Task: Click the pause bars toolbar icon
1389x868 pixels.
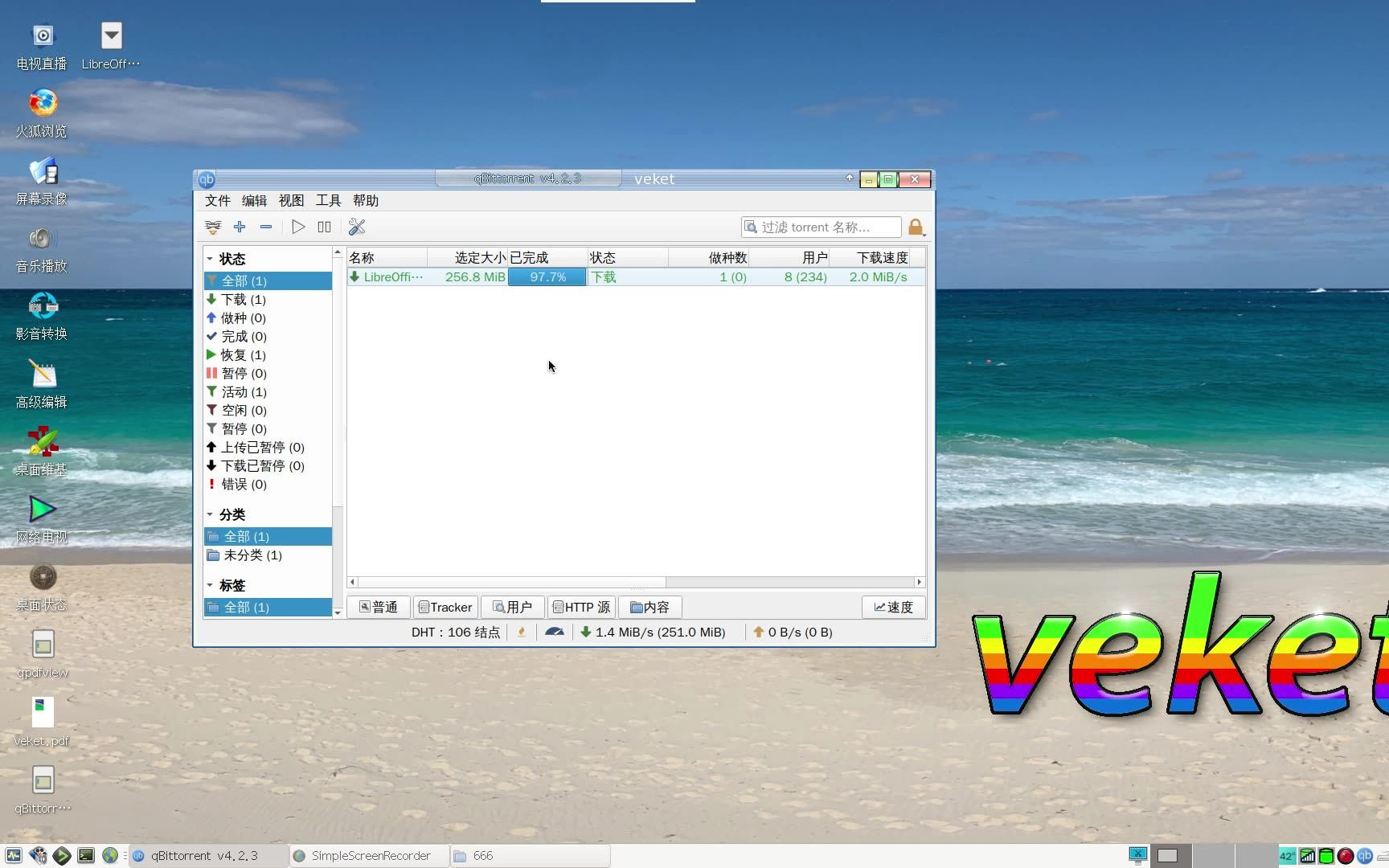Action: pos(325,227)
